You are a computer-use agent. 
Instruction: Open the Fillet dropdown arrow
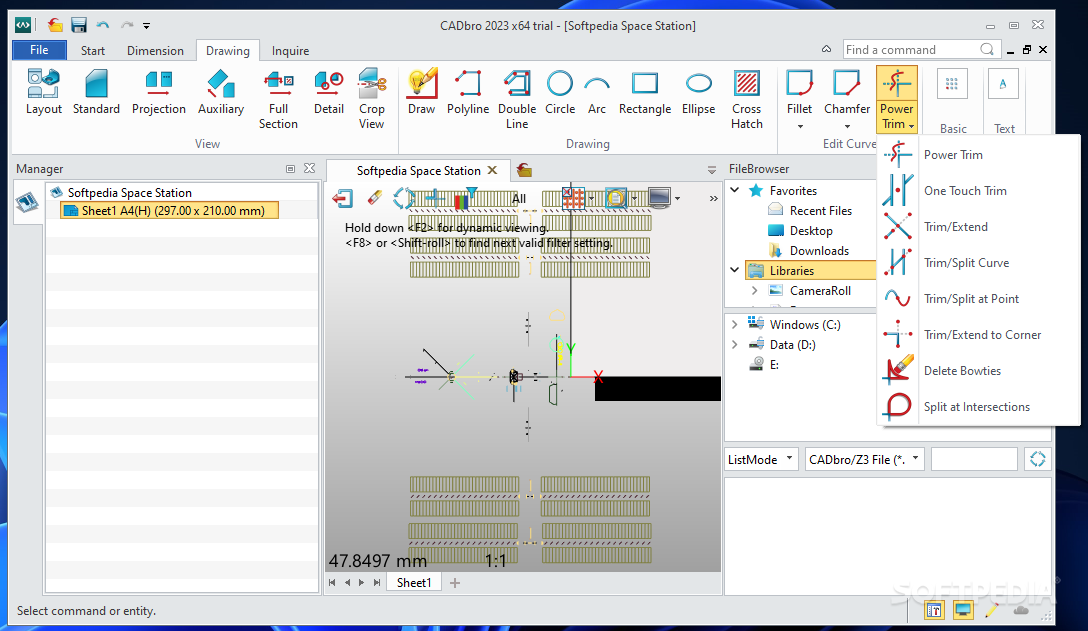[x=799, y=126]
